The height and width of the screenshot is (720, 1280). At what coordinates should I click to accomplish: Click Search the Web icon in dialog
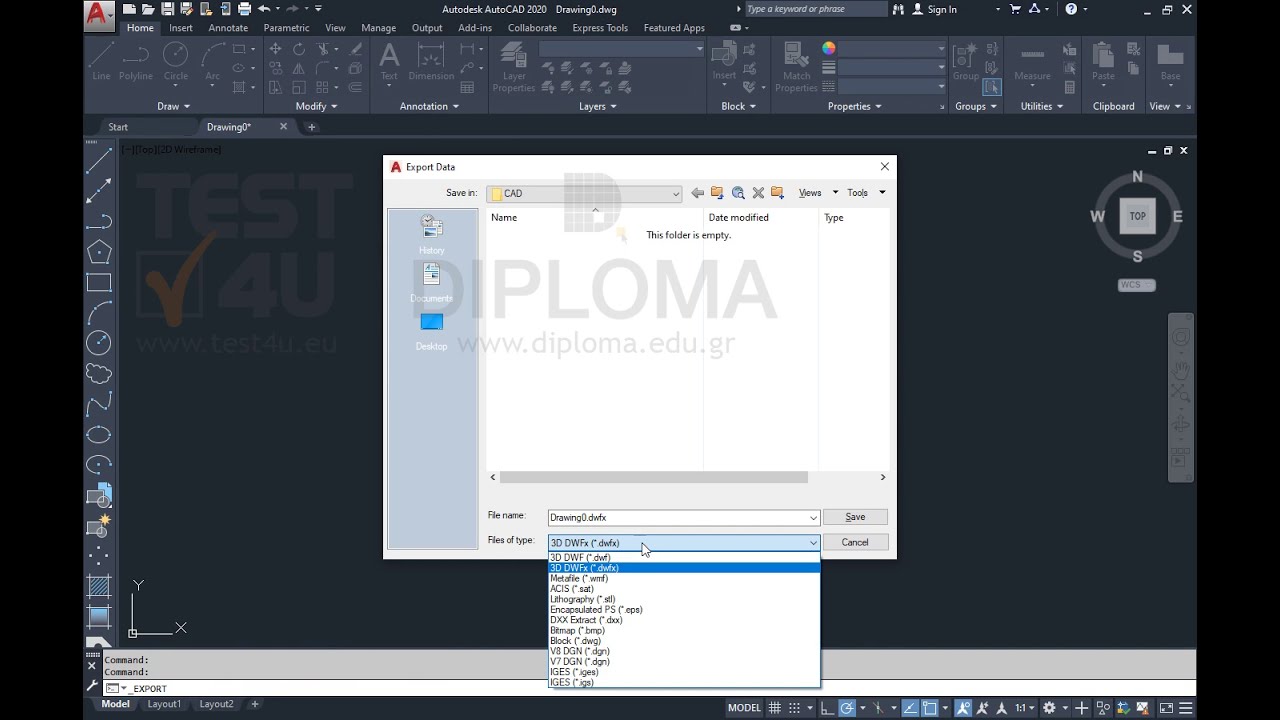pyautogui.click(x=738, y=193)
